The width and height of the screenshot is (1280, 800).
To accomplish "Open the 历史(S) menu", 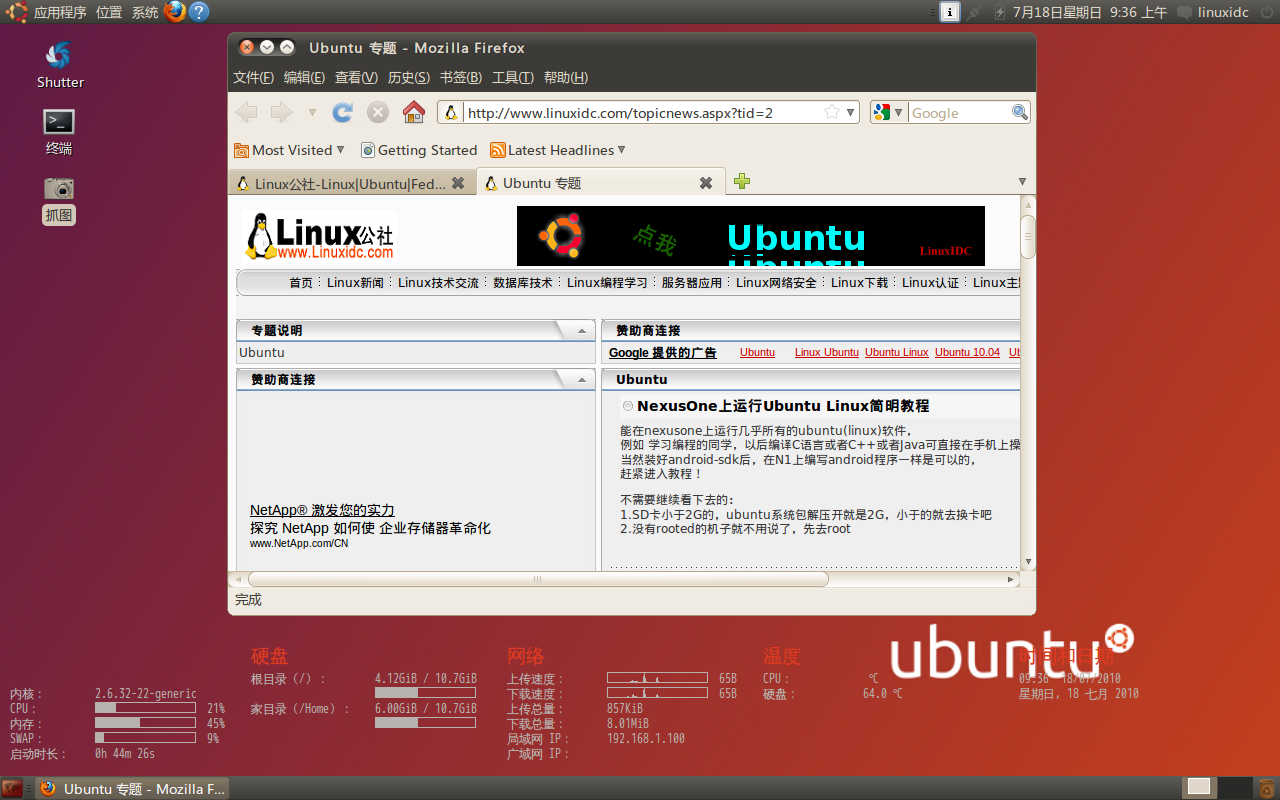I will tap(409, 77).
